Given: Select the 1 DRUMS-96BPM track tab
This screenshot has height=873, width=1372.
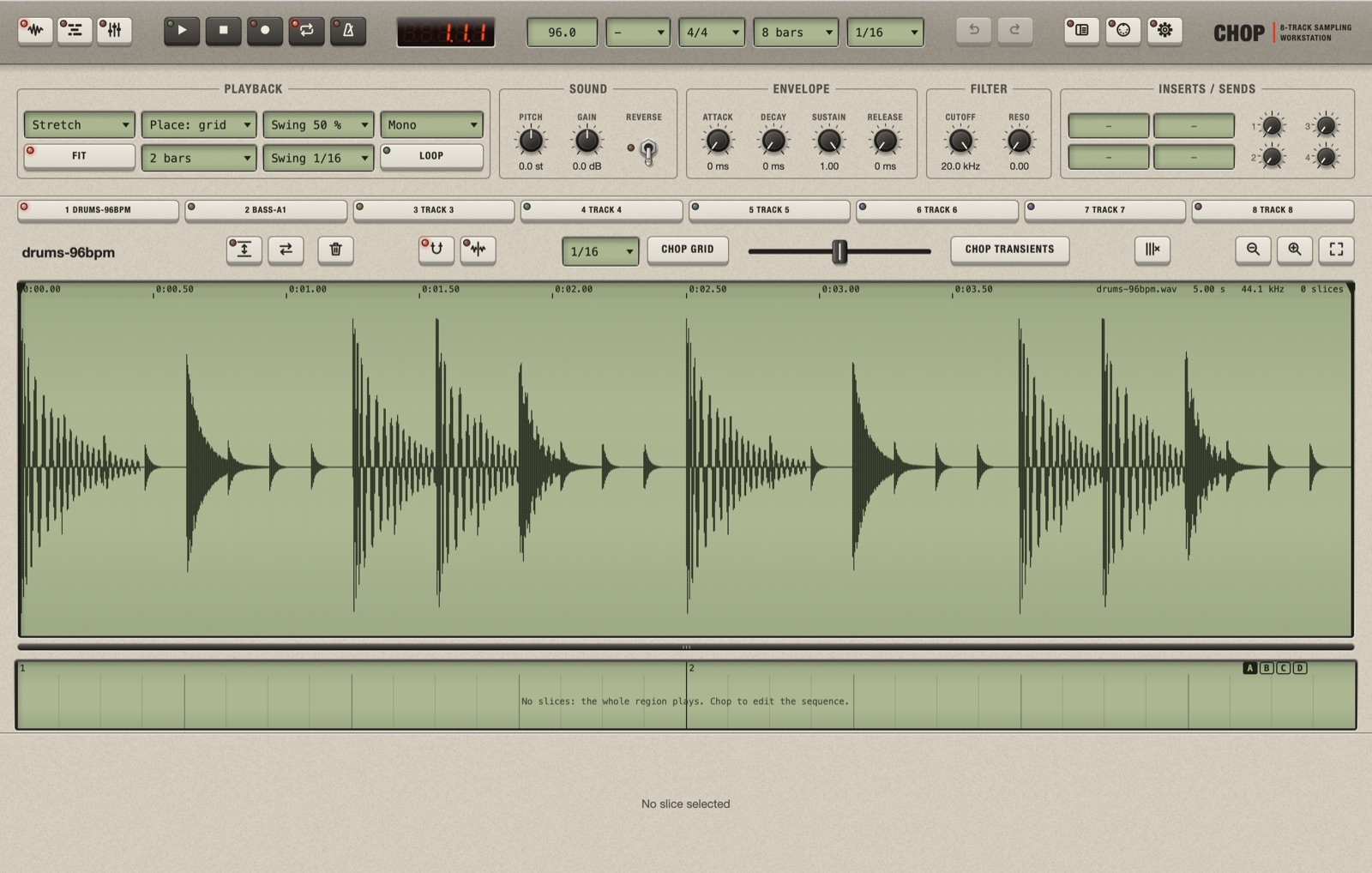Looking at the screenshot, I should (x=98, y=209).
